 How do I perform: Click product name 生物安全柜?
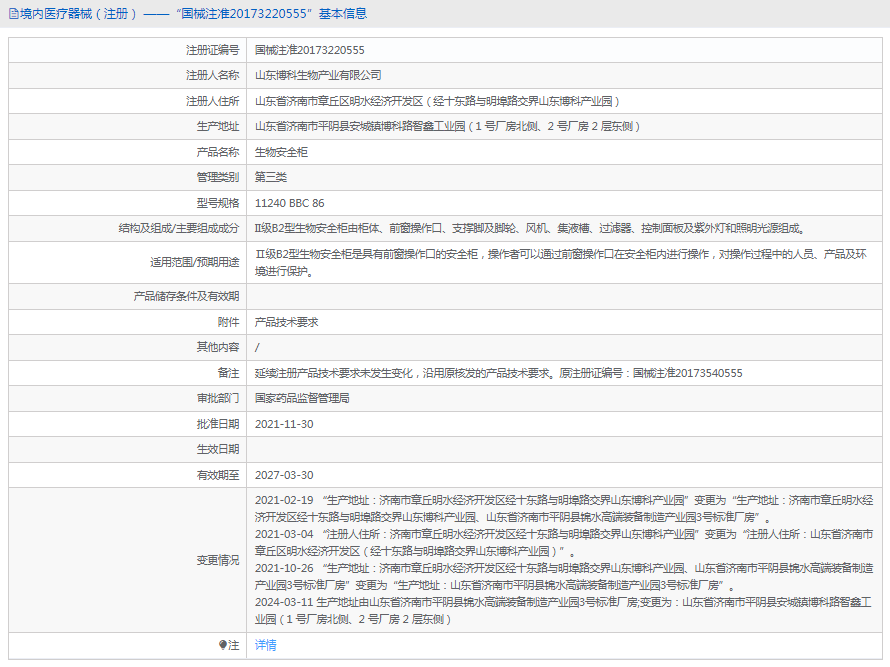281,152
